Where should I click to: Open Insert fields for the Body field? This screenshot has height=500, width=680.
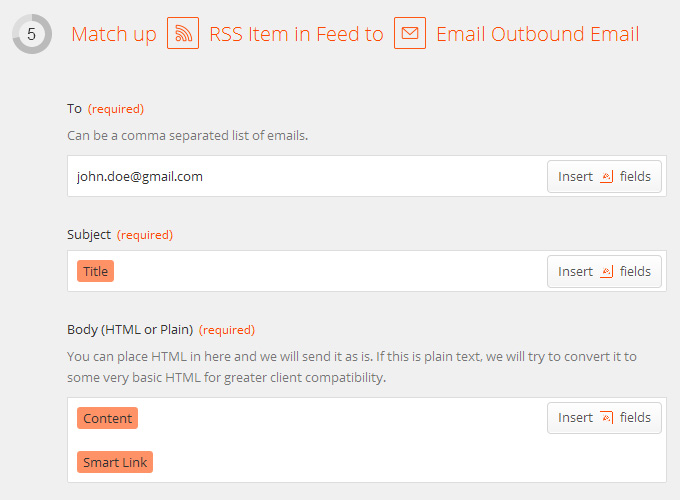604,418
